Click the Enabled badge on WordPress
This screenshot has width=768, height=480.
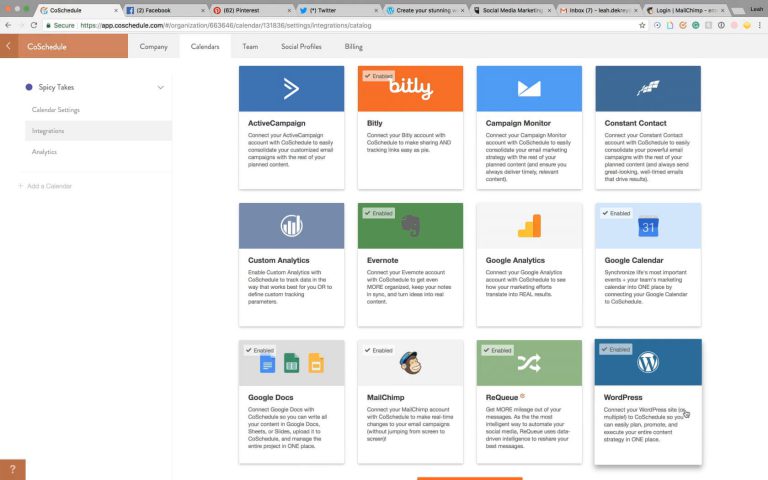click(616, 349)
